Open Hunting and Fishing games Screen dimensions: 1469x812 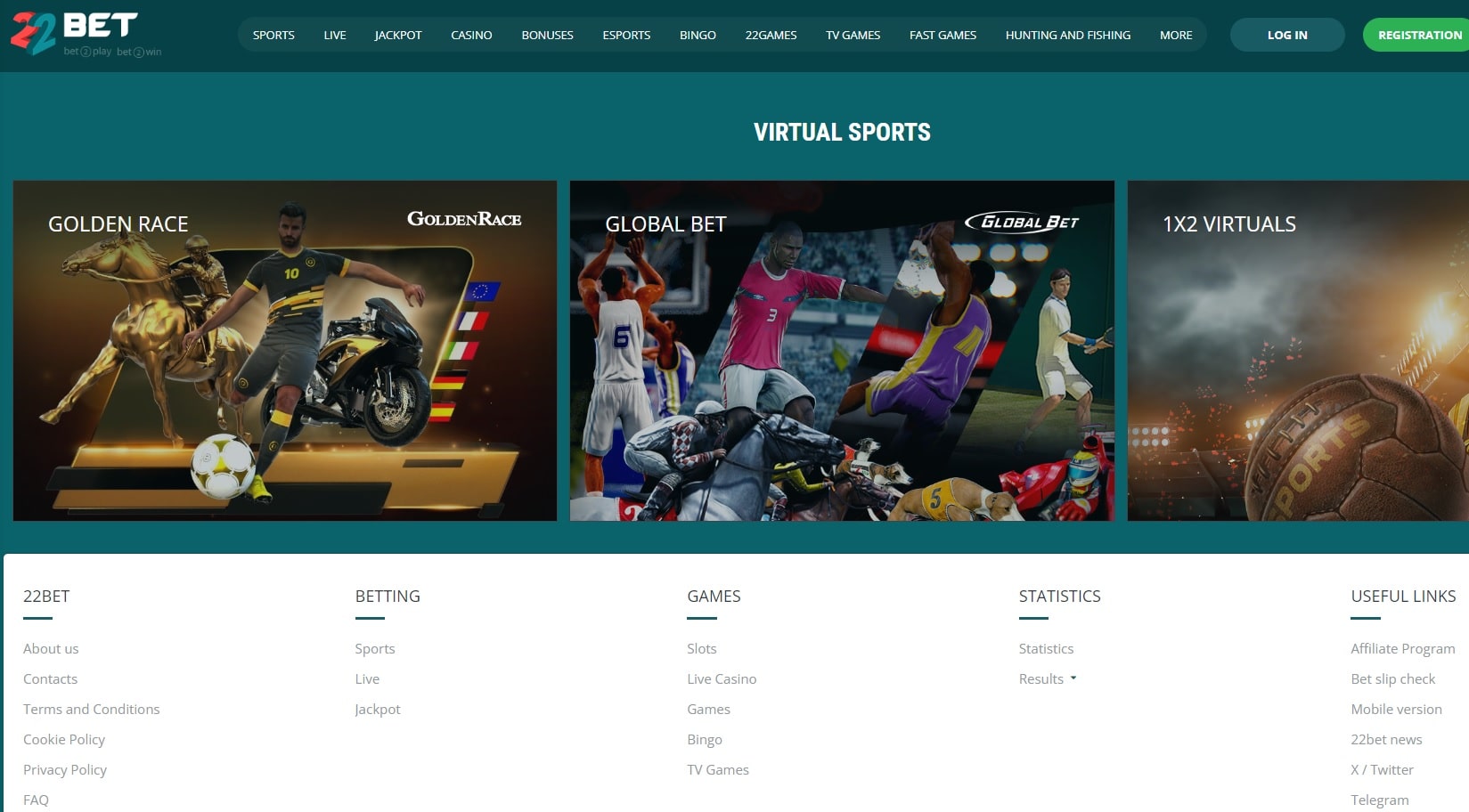tap(1067, 35)
